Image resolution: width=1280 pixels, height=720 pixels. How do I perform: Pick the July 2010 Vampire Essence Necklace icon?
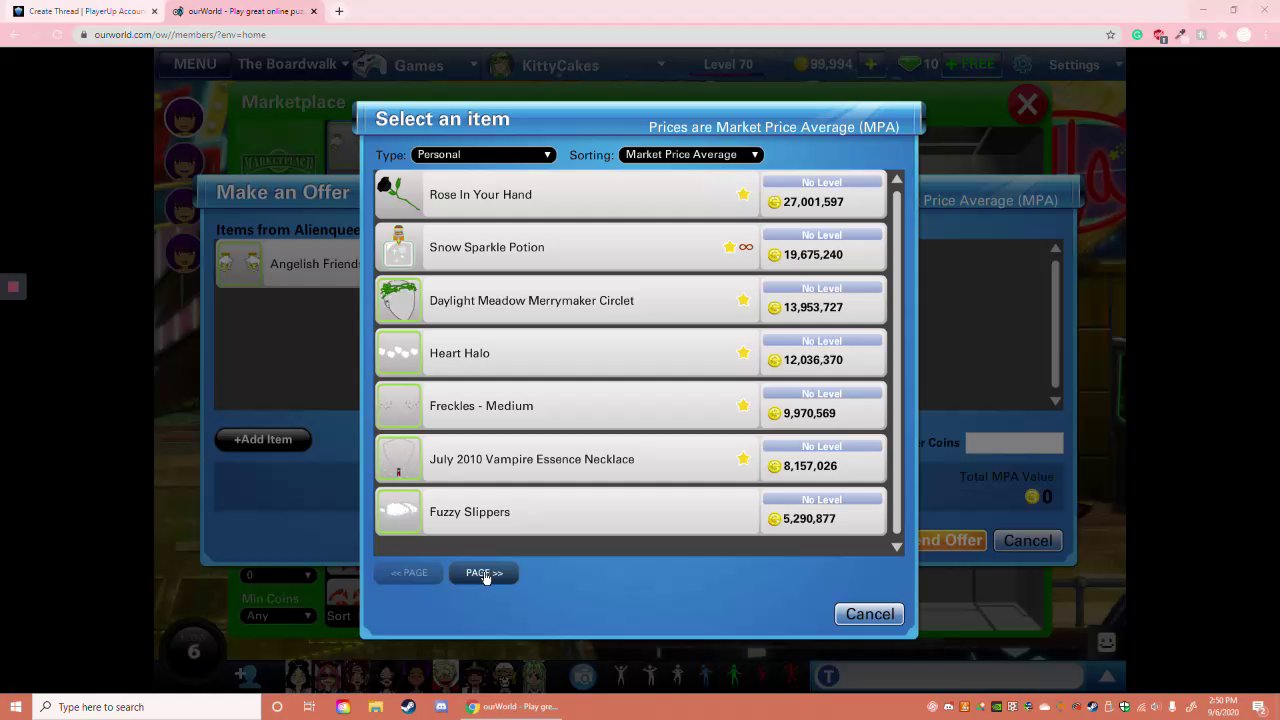[x=399, y=459]
